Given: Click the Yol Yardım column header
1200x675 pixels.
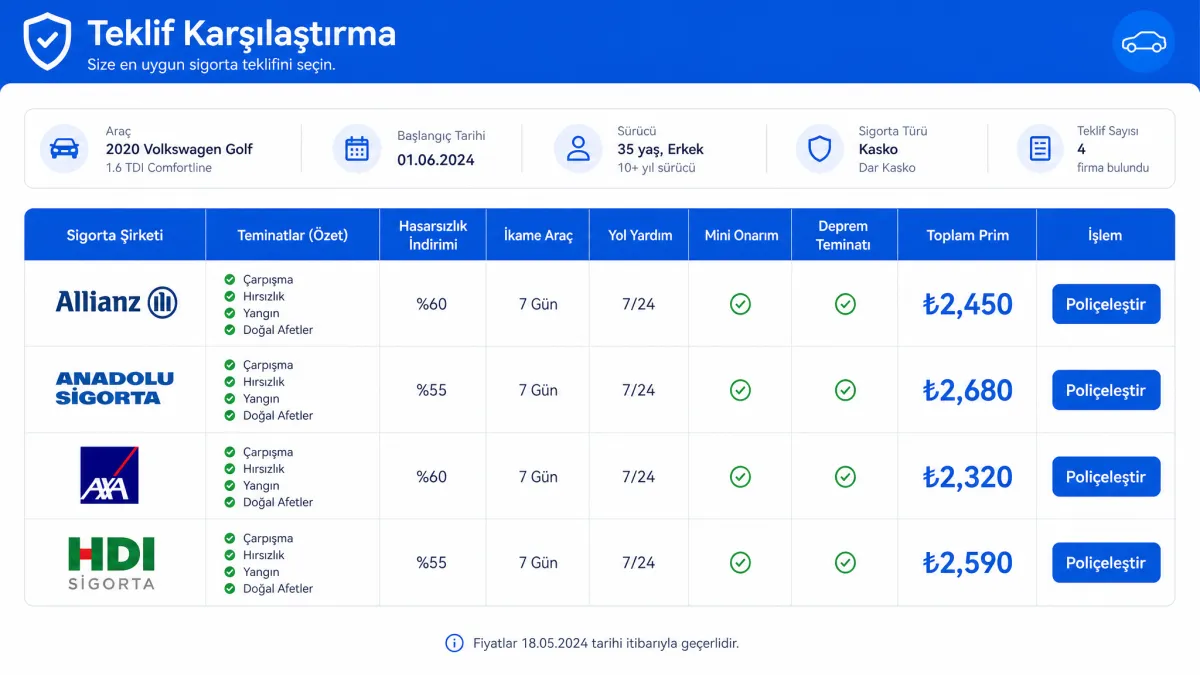Looking at the screenshot, I should click(640, 235).
